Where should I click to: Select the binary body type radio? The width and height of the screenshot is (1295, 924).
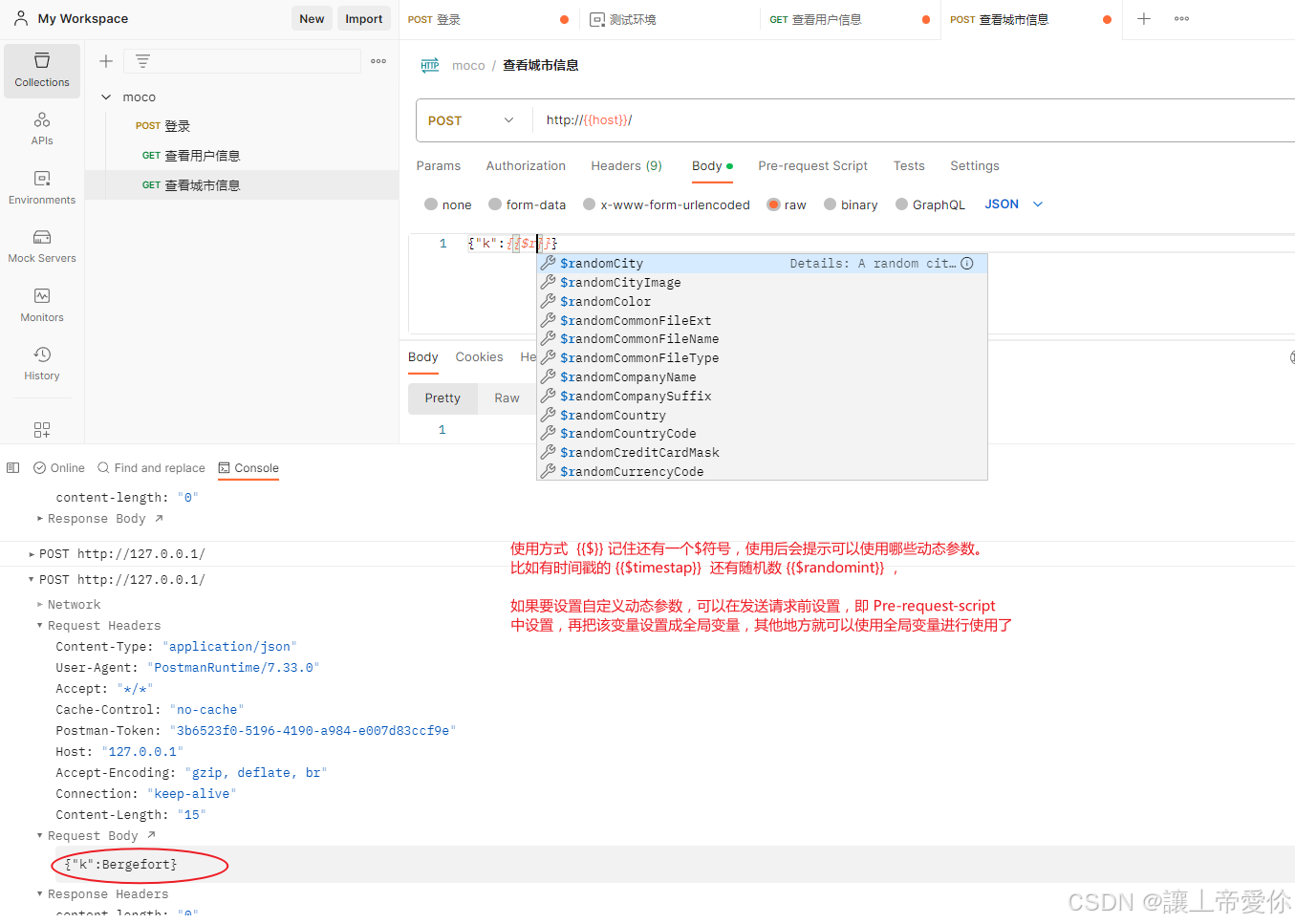[831, 204]
